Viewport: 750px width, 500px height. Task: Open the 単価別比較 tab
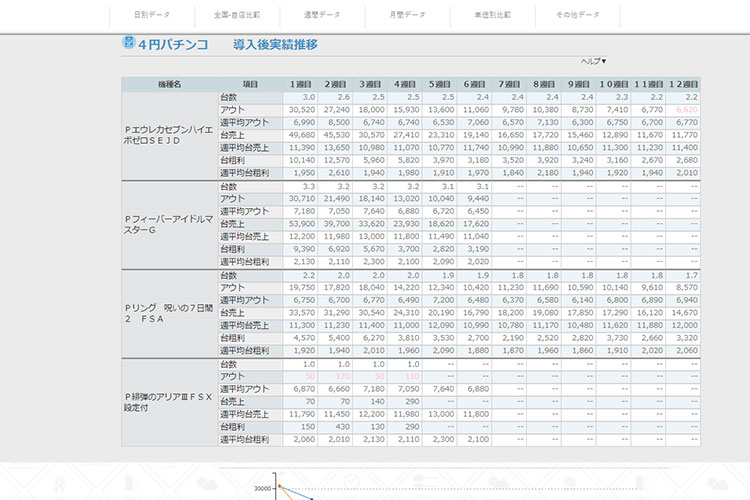(x=493, y=15)
